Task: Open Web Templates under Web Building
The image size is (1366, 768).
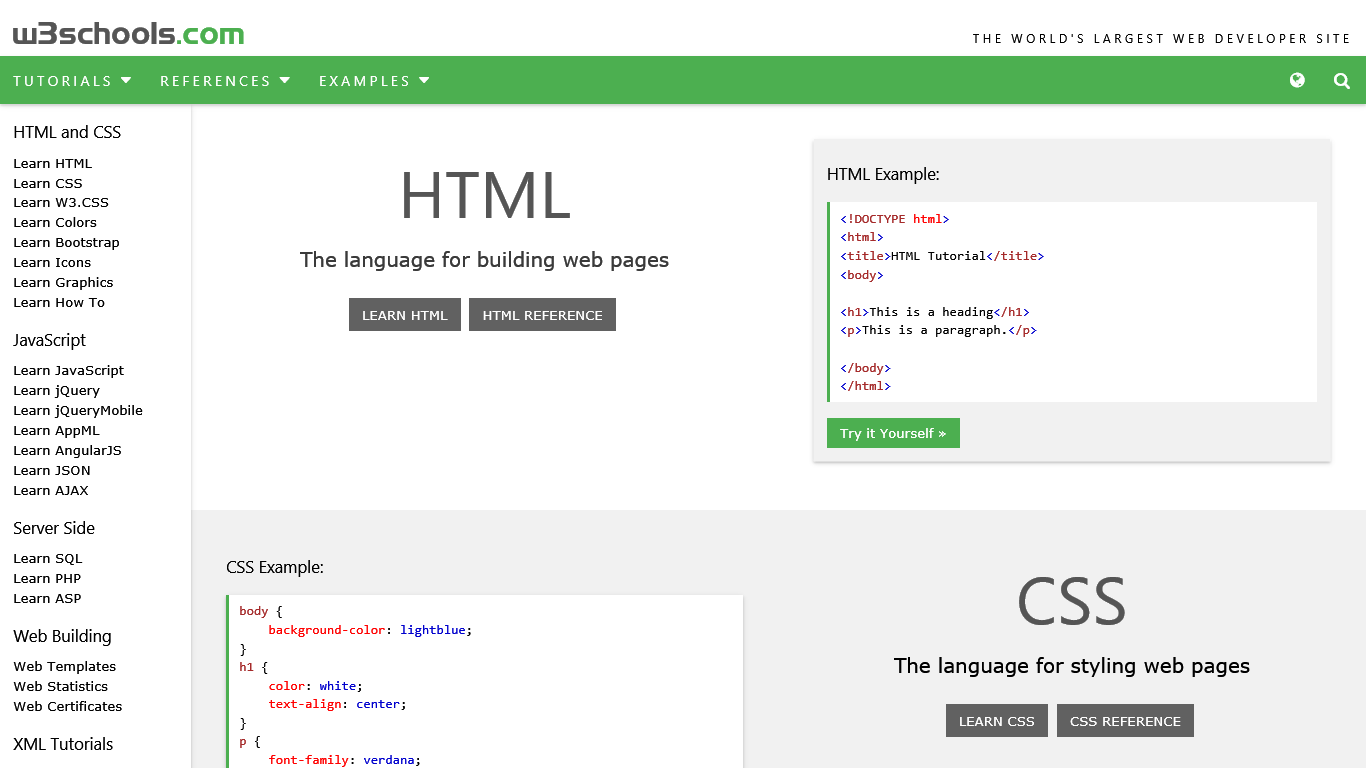Action: click(x=64, y=666)
